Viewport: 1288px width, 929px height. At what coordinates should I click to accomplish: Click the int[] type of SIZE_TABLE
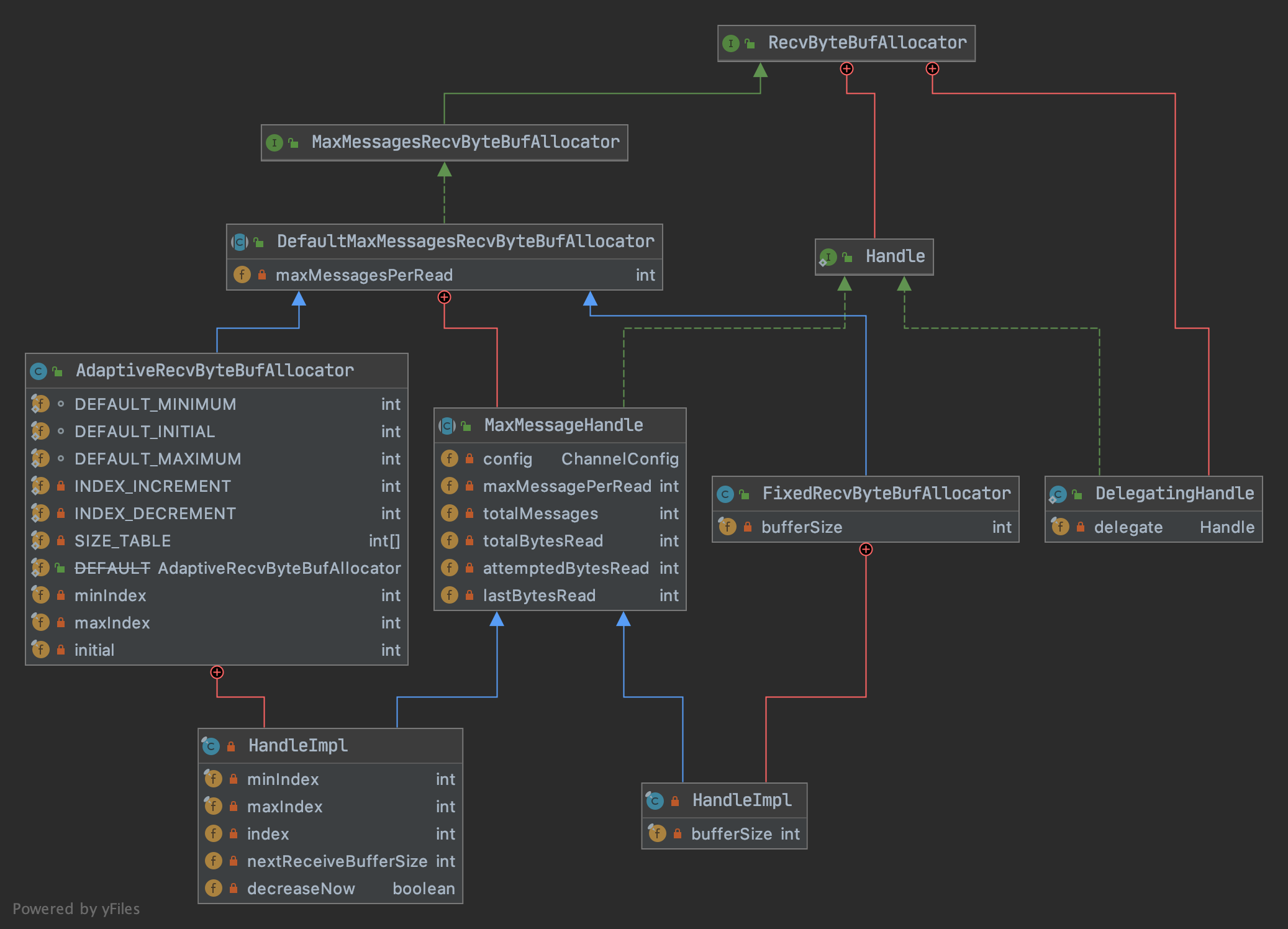tap(384, 541)
